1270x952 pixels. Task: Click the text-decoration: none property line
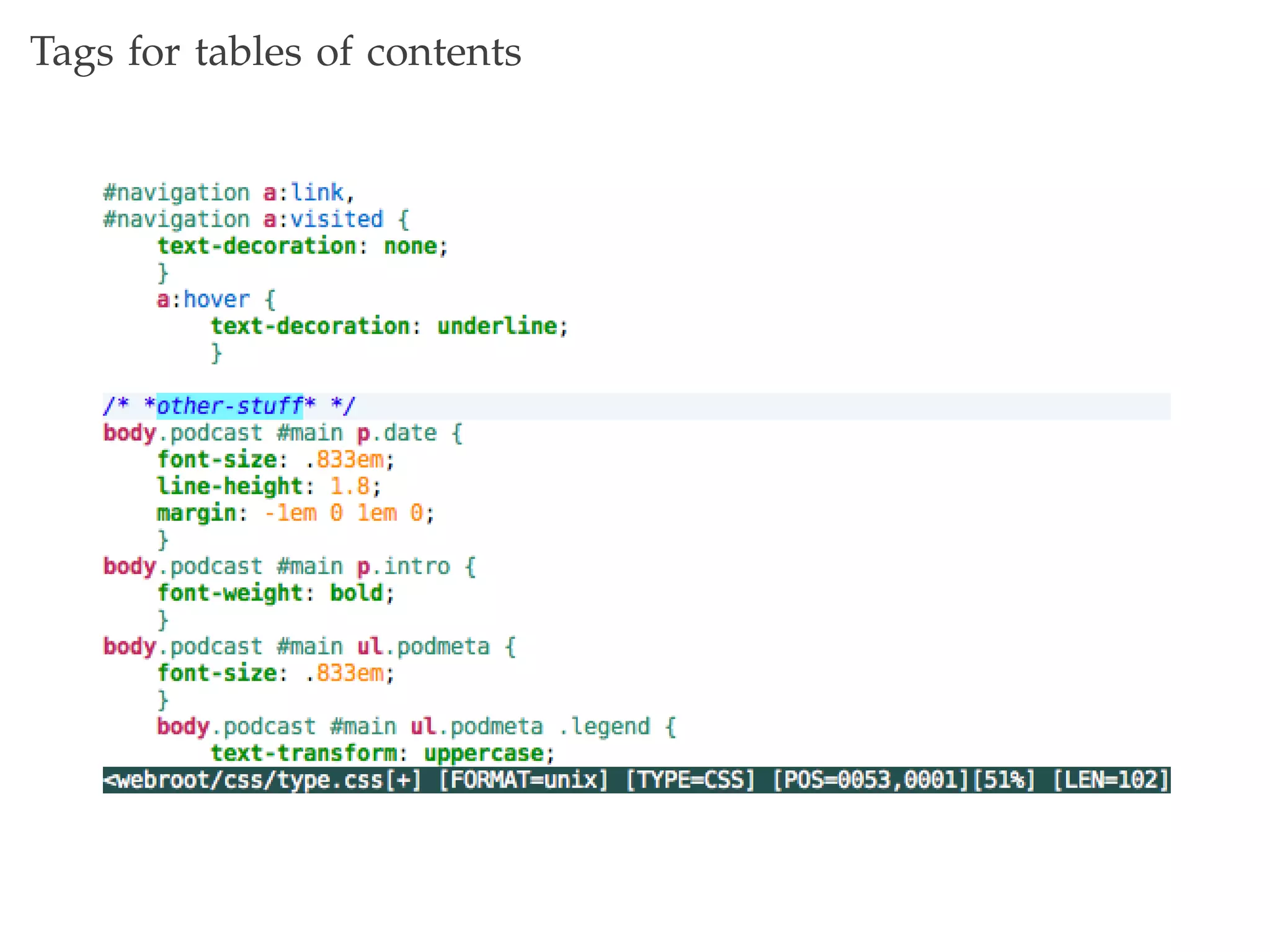pos(302,246)
